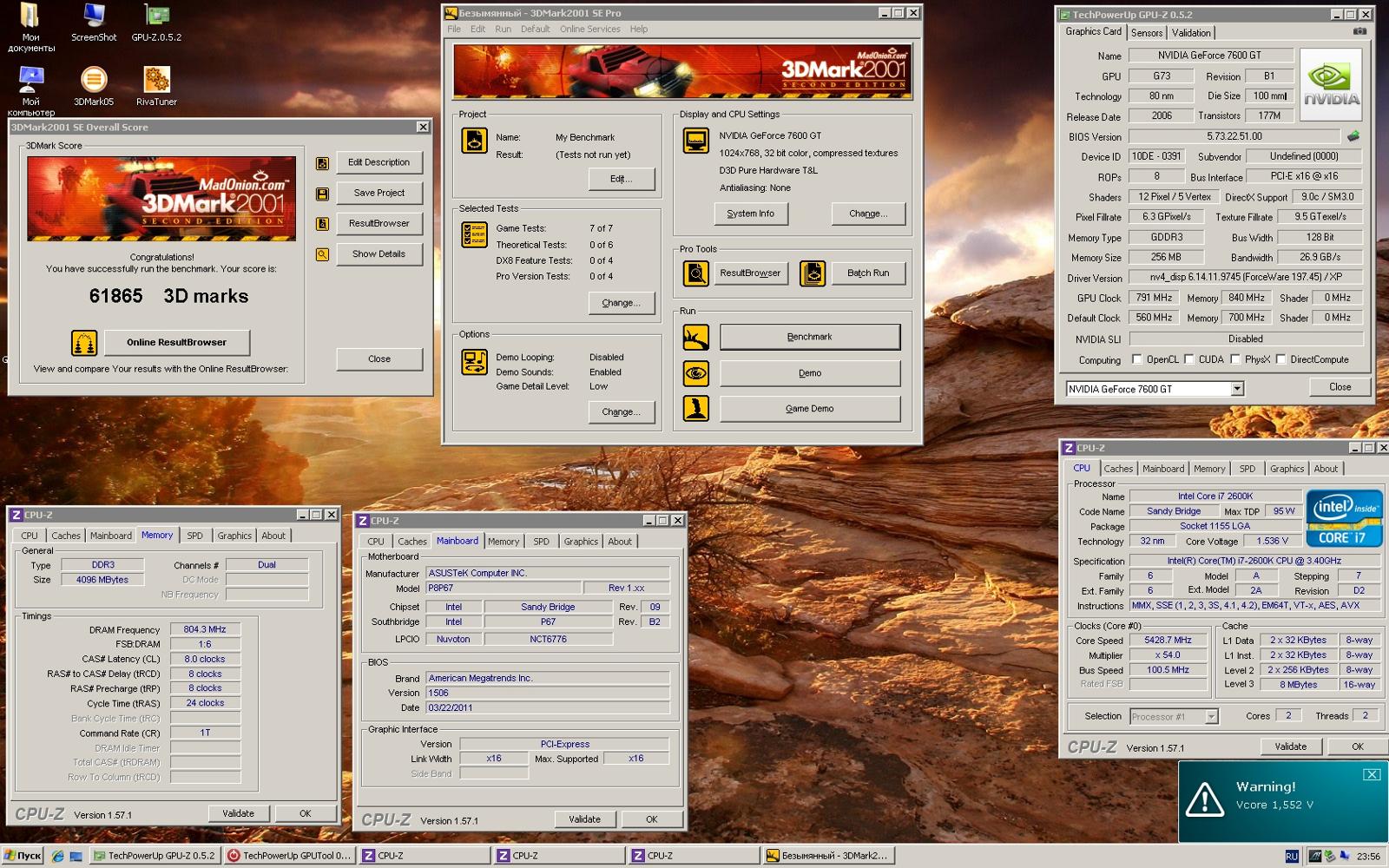Viewport: 1389px width, 868px height.
Task: Open the Run menu in 3DMark2001
Action: (x=503, y=29)
